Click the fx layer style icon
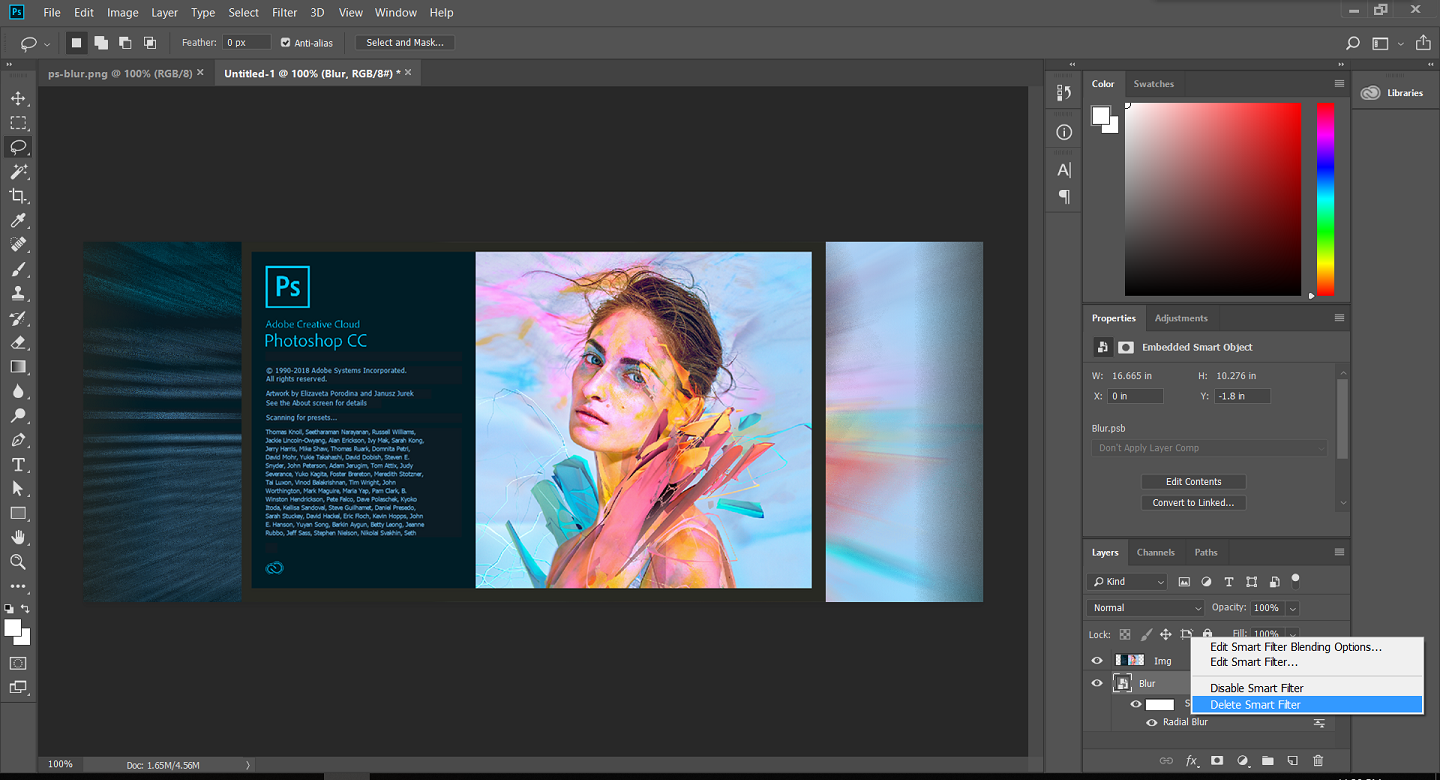Viewport: 1440px width, 780px height. [x=1192, y=761]
